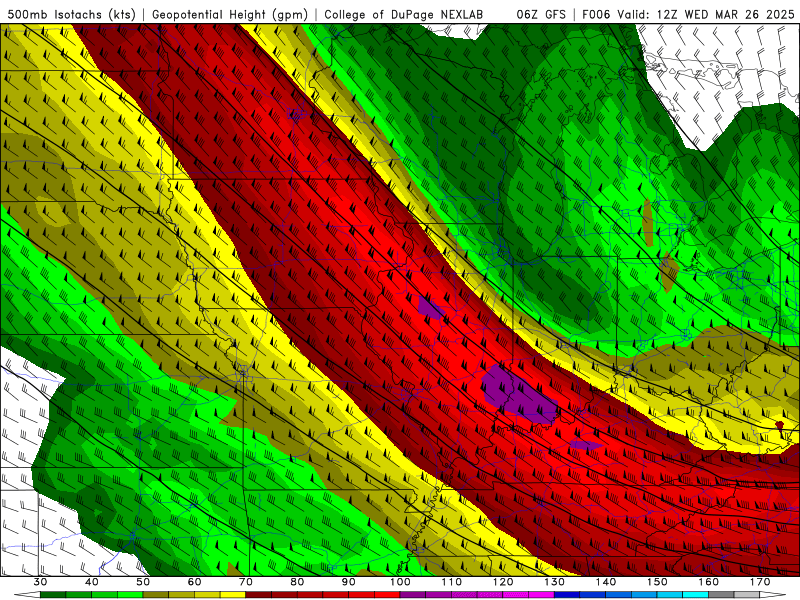The image size is (800, 600).
Task: Click the 100 label on the legend
Action: click(400, 582)
